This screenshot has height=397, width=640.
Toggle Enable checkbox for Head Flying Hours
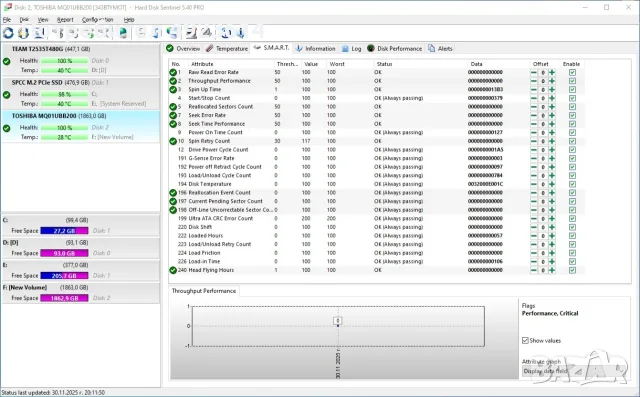[572, 270]
